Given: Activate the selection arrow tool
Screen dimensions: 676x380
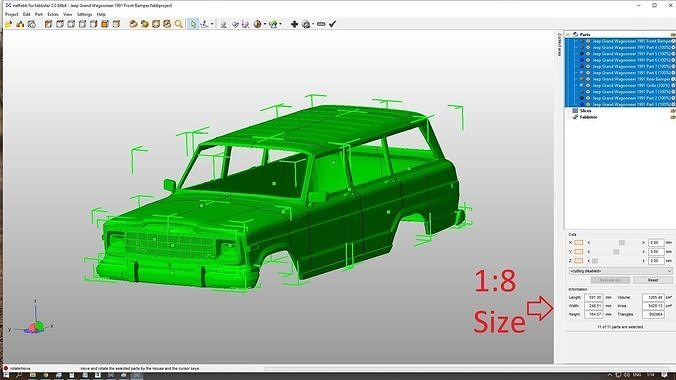Looking at the screenshot, I should [193, 24].
